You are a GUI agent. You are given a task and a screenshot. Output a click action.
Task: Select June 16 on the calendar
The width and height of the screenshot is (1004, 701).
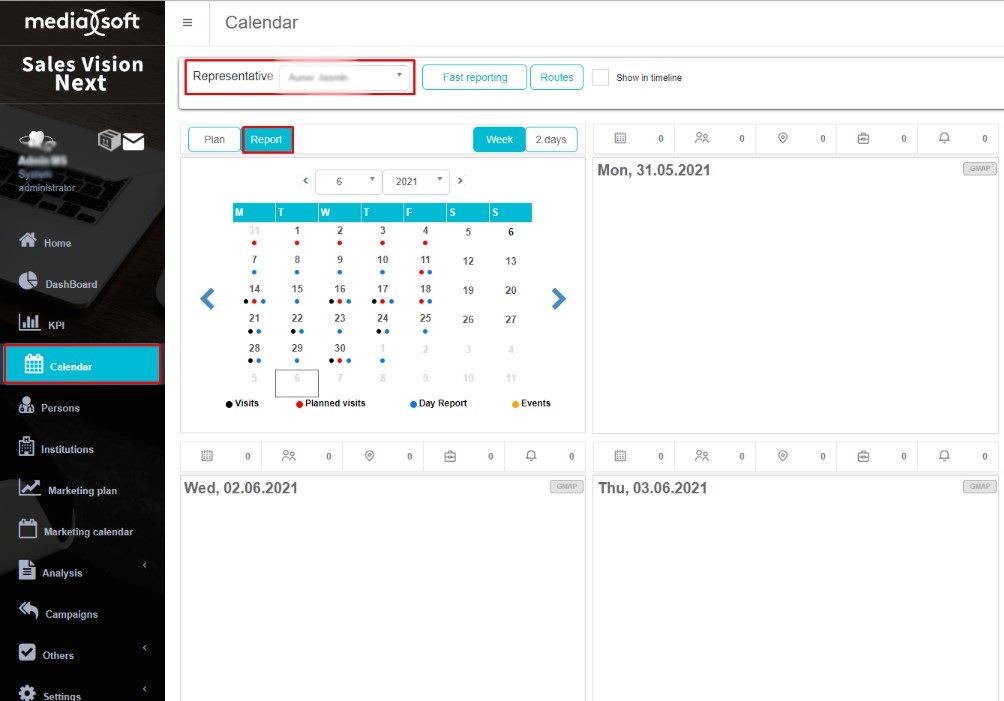pos(340,290)
